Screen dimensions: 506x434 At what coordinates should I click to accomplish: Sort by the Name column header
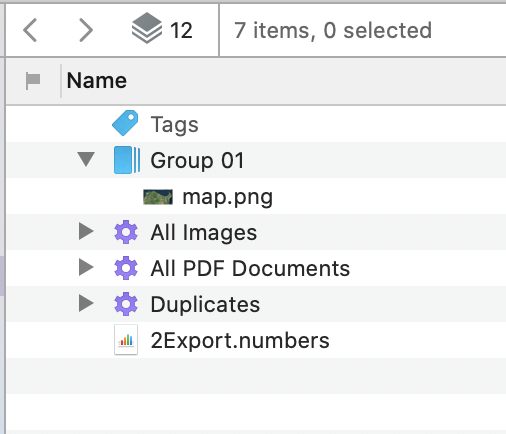click(97, 81)
